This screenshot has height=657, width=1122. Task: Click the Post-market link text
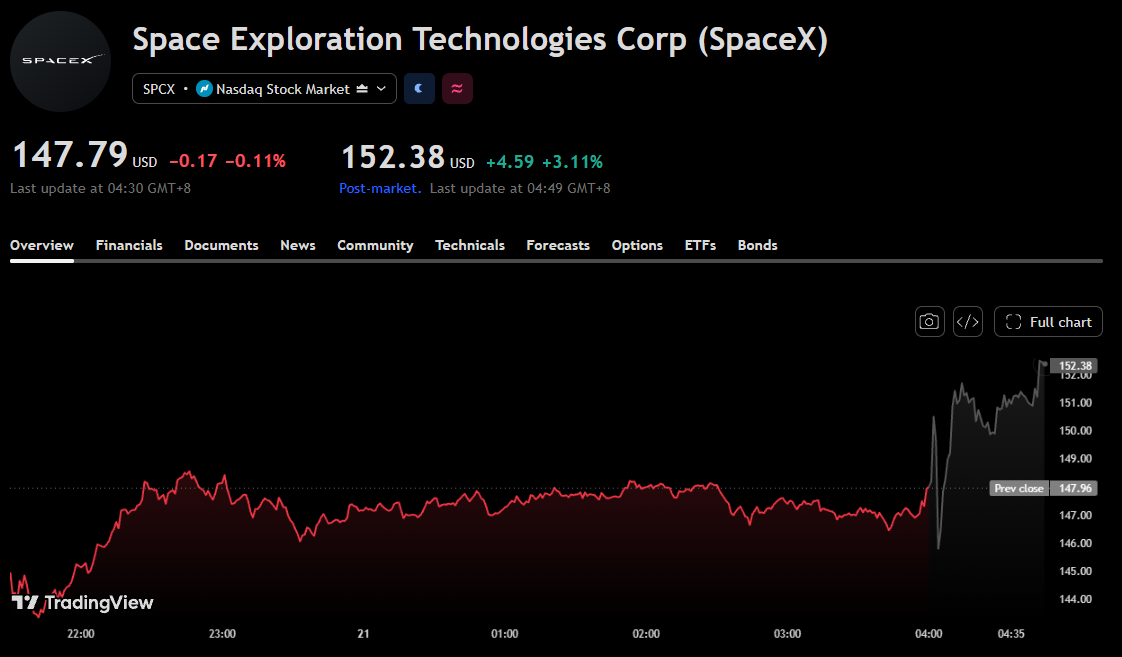pyautogui.click(x=380, y=188)
